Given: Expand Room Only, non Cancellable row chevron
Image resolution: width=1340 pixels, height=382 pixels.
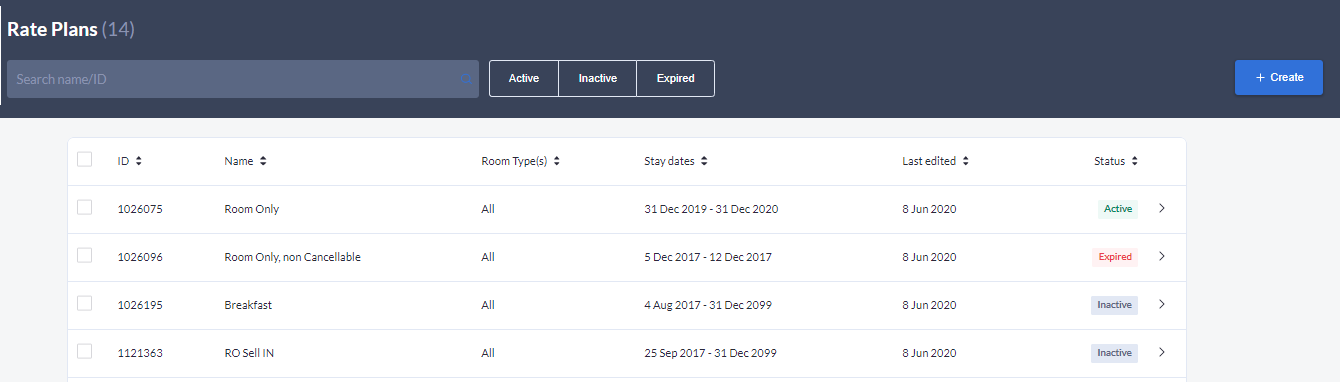Looking at the screenshot, I should coord(1161,257).
